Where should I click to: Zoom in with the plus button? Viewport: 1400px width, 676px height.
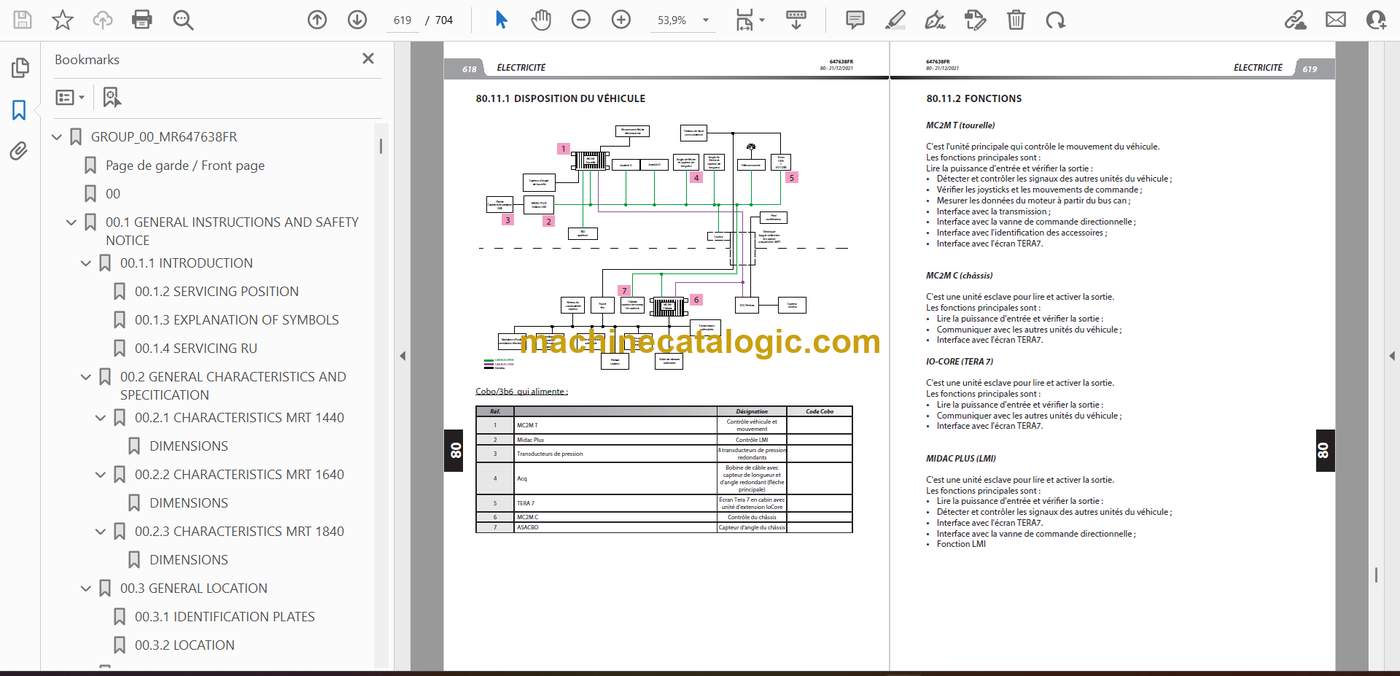click(621, 20)
